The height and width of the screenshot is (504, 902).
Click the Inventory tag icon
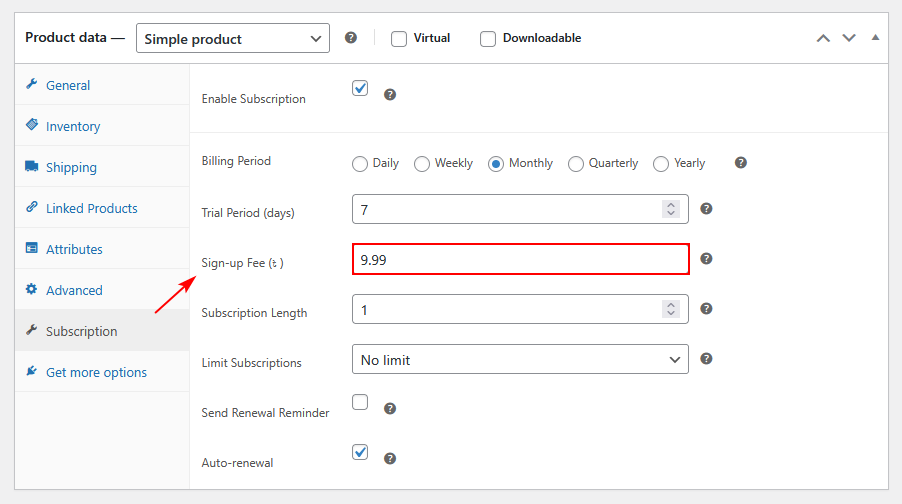click(32, 124)
